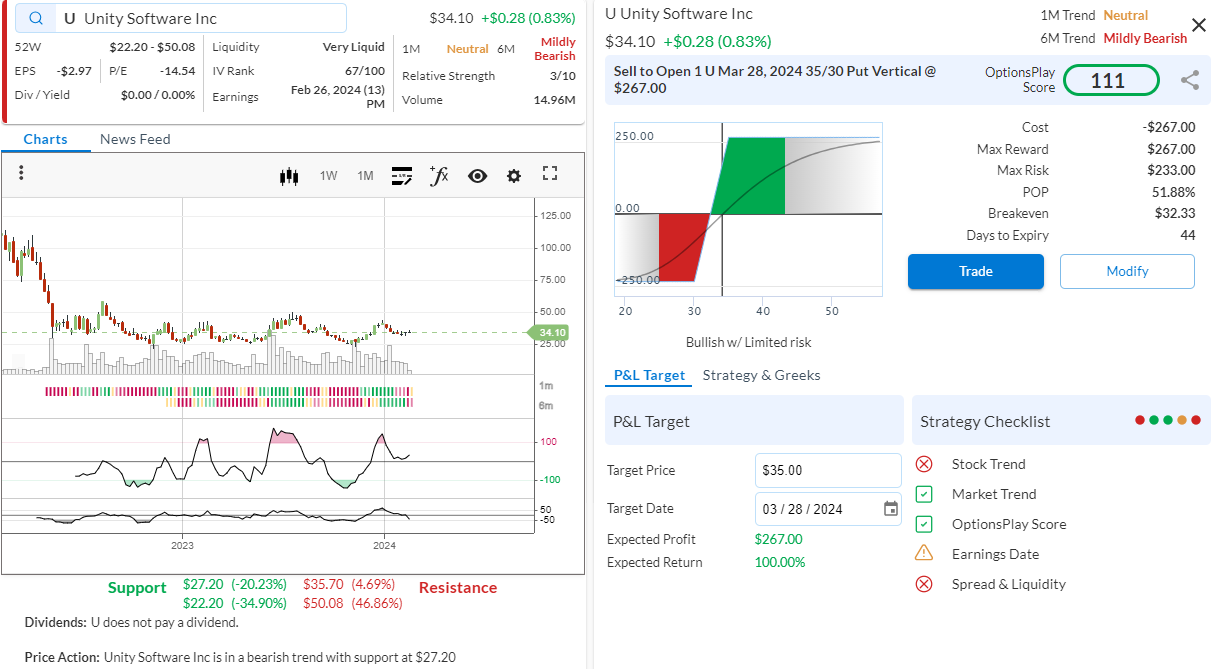Click the Div / Yield value $0.00 / 0.00%
The height and width of the screenshot is (669, 1212).
click(x=158, y=95)
